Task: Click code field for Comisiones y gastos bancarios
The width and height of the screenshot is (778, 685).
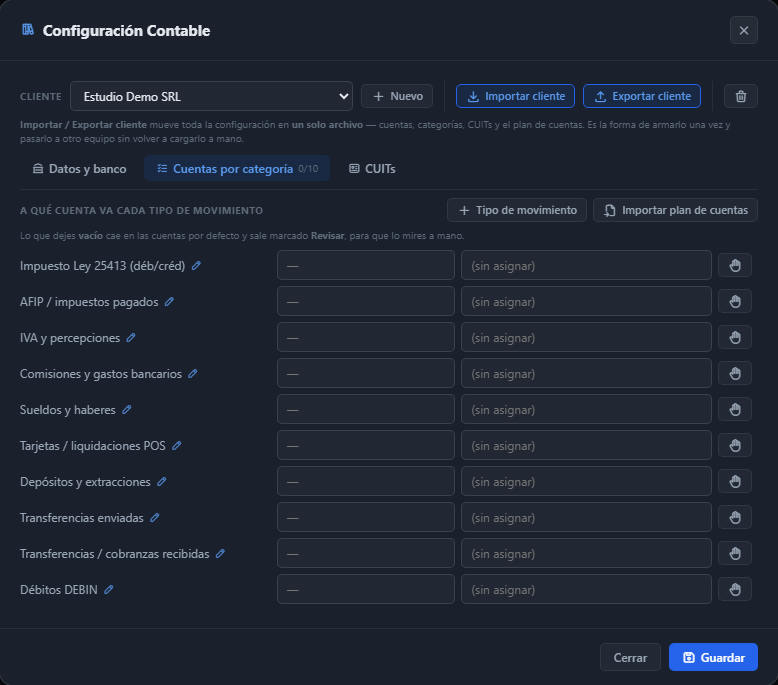Action: click(x=366, y=373)
